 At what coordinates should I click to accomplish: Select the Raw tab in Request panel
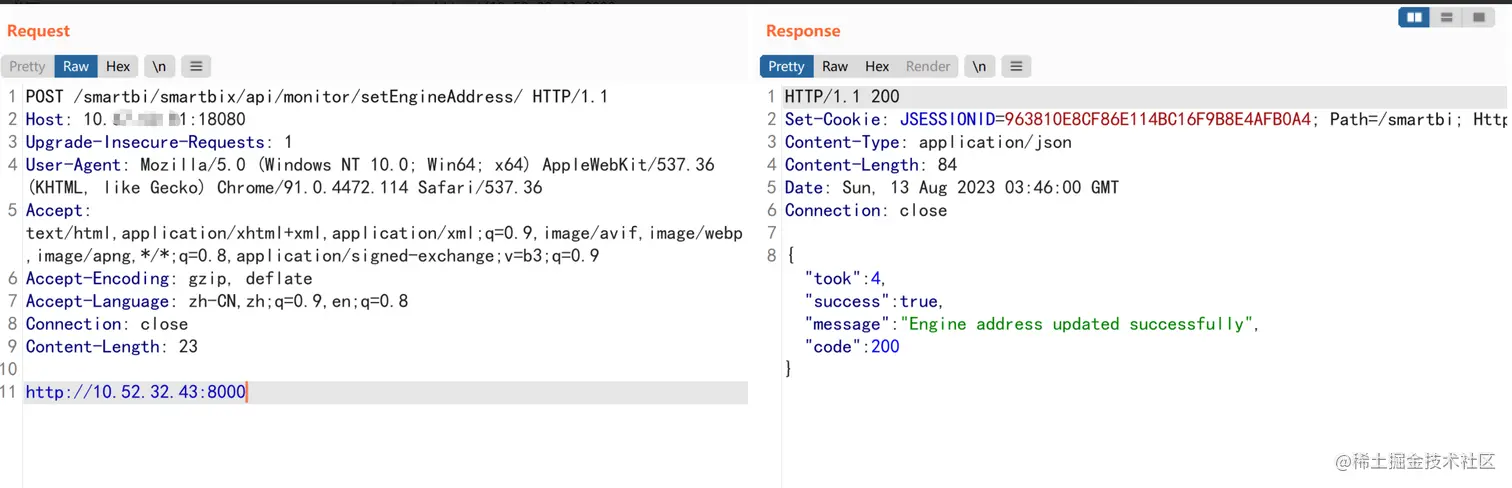click(76, 66)
